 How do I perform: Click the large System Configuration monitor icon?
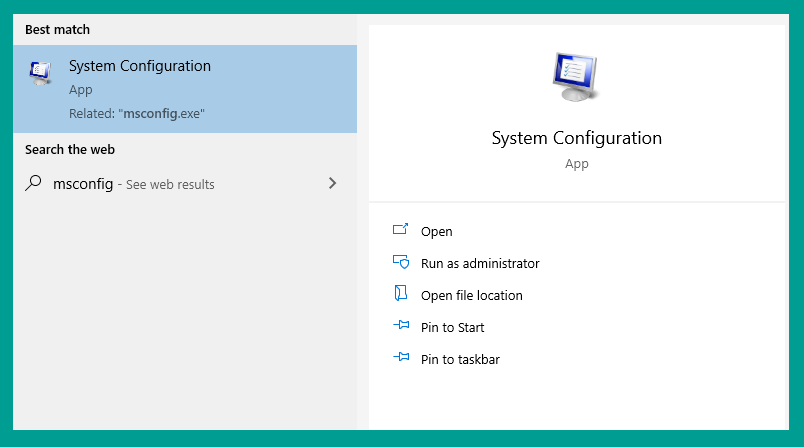coord(576,77)
